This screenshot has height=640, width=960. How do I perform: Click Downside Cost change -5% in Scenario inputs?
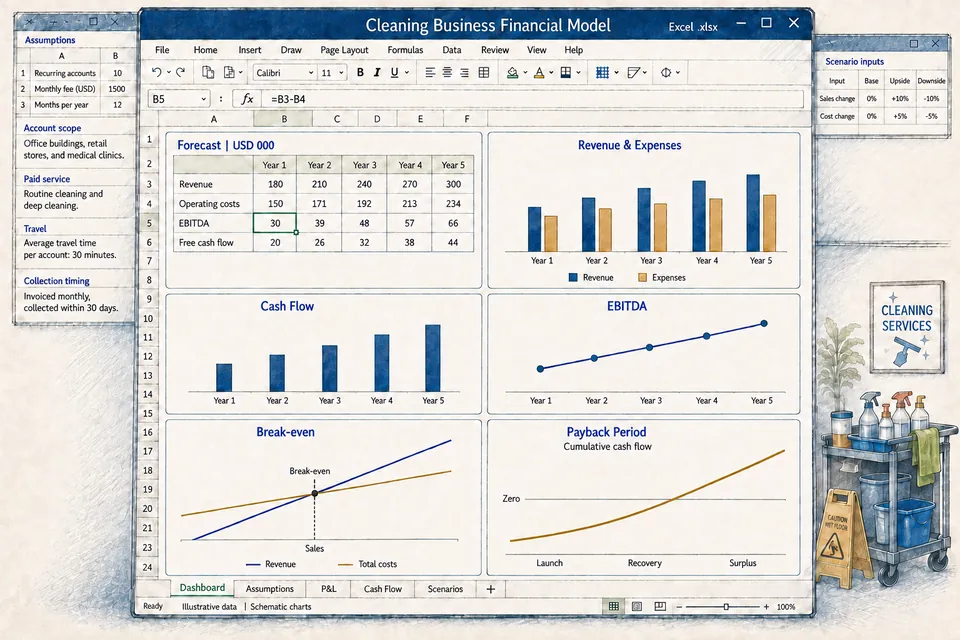[x=931, y=116]
